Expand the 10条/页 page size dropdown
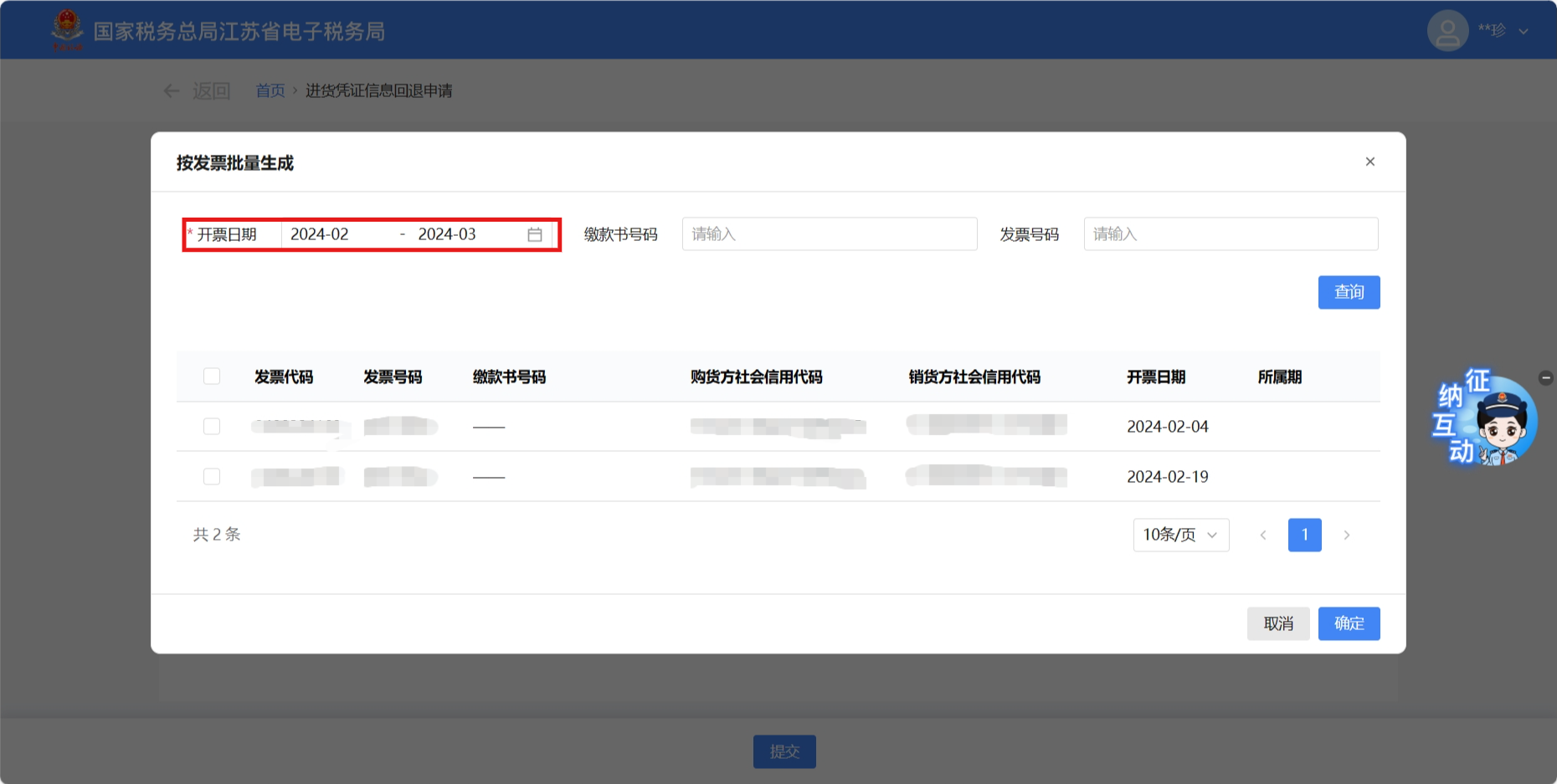The height and width of the screenshot is (784, 1557). tap(1180, 535)
